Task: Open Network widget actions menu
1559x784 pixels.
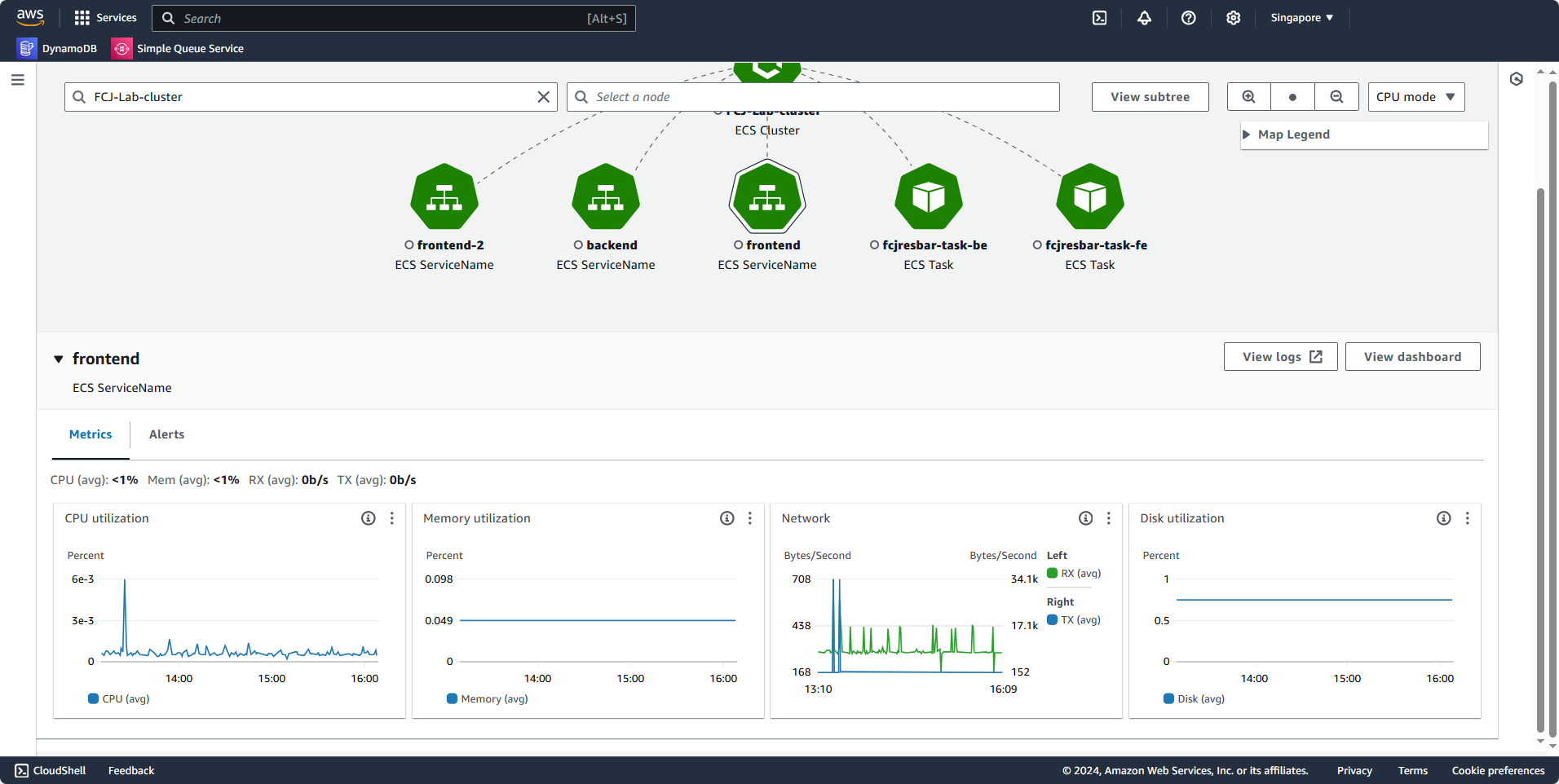Action: [x=1109, y=518]
